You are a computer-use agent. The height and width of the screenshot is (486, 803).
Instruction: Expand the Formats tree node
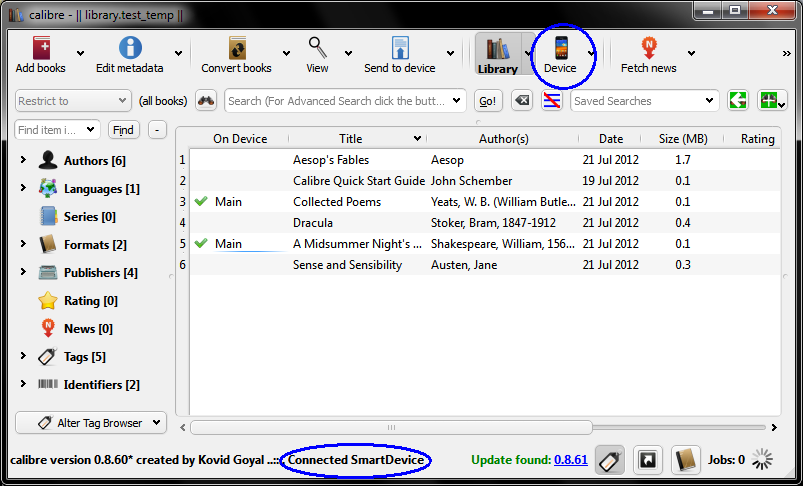click(23, 244)
